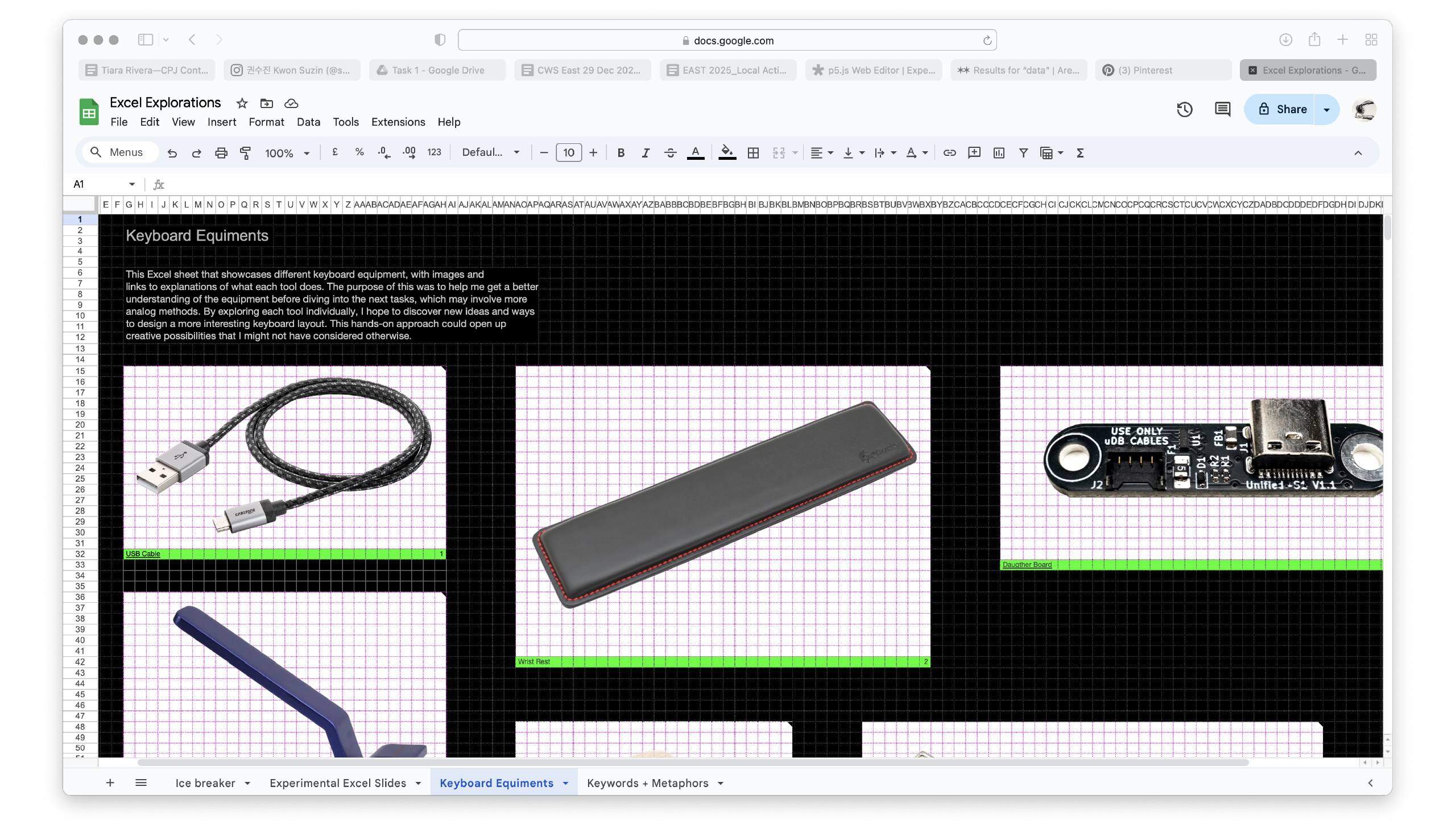Open the fill colour picker

coord(727,152)
